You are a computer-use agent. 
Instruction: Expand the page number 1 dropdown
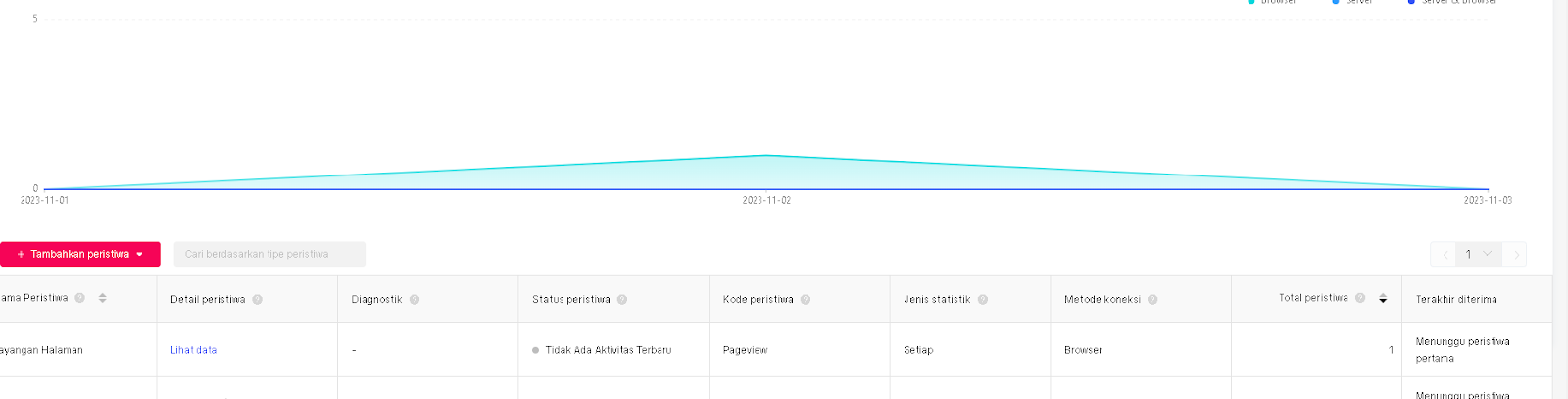1479,255
